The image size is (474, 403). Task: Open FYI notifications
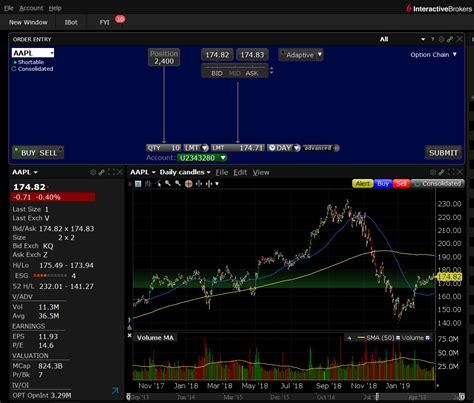click(104, 22)
